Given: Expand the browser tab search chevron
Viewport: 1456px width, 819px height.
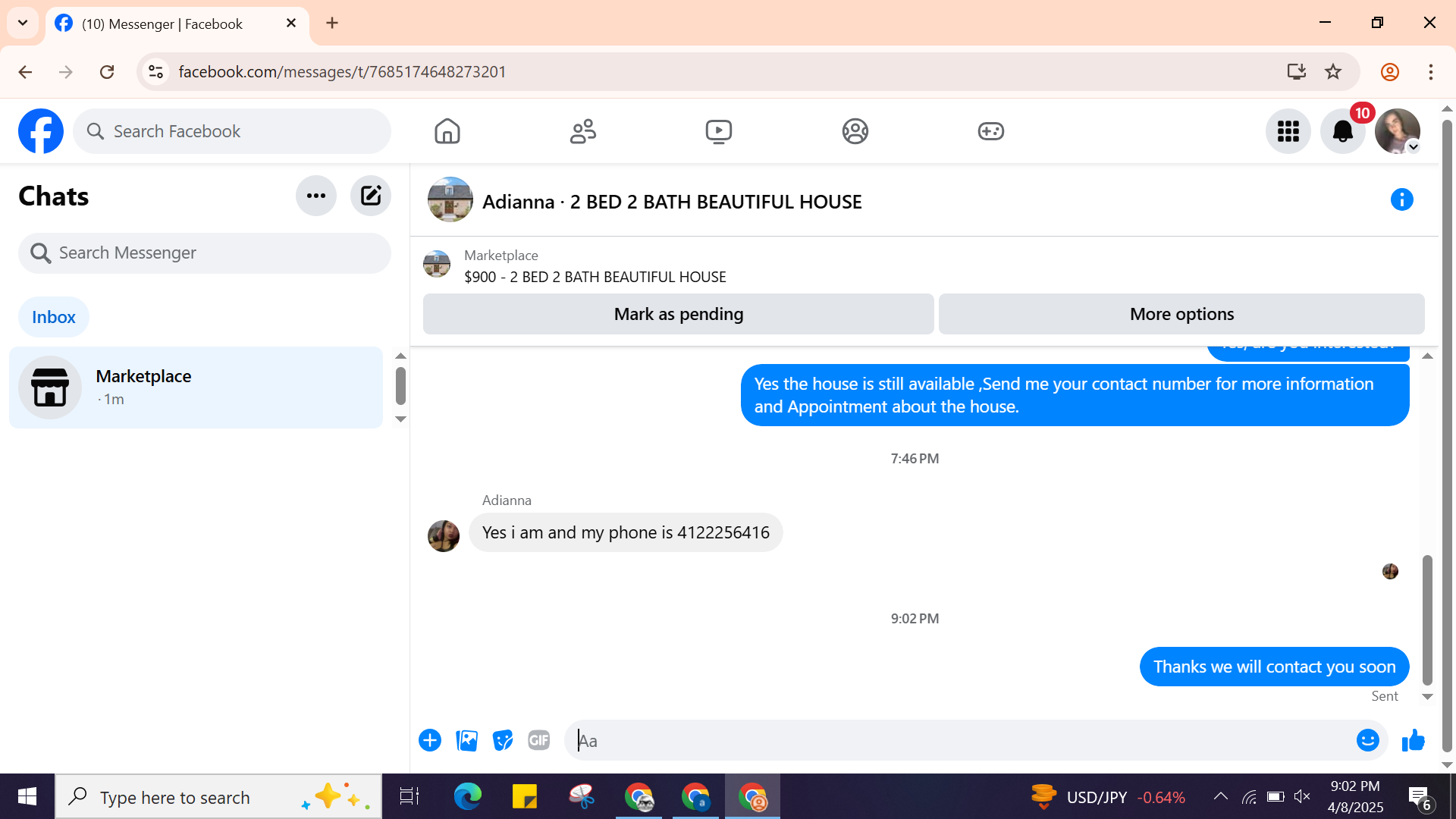Looking at the screenshot, I should coord(23,23).
